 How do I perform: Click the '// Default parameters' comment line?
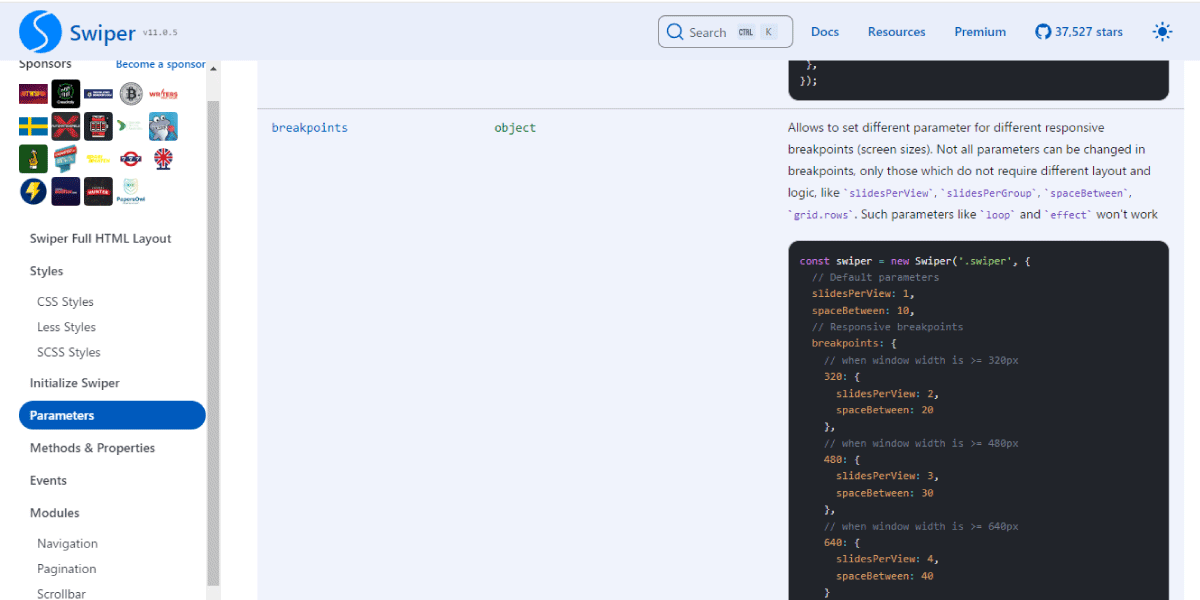tap(876, 277)
